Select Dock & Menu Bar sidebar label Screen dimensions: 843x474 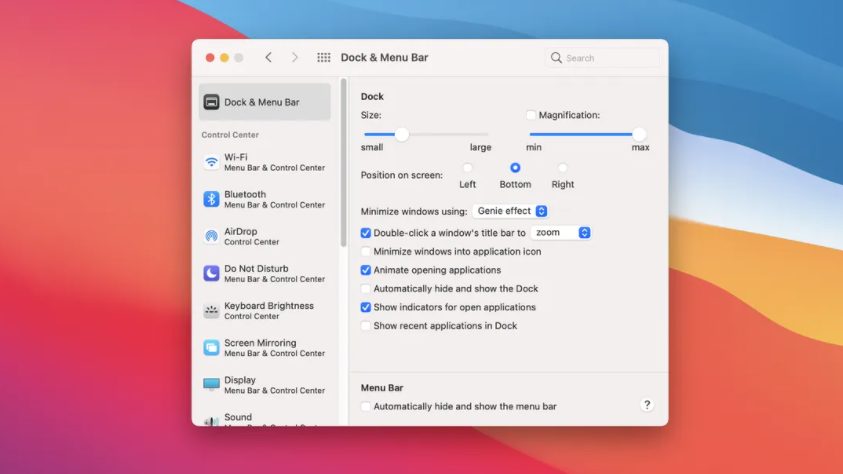(262, 102)
